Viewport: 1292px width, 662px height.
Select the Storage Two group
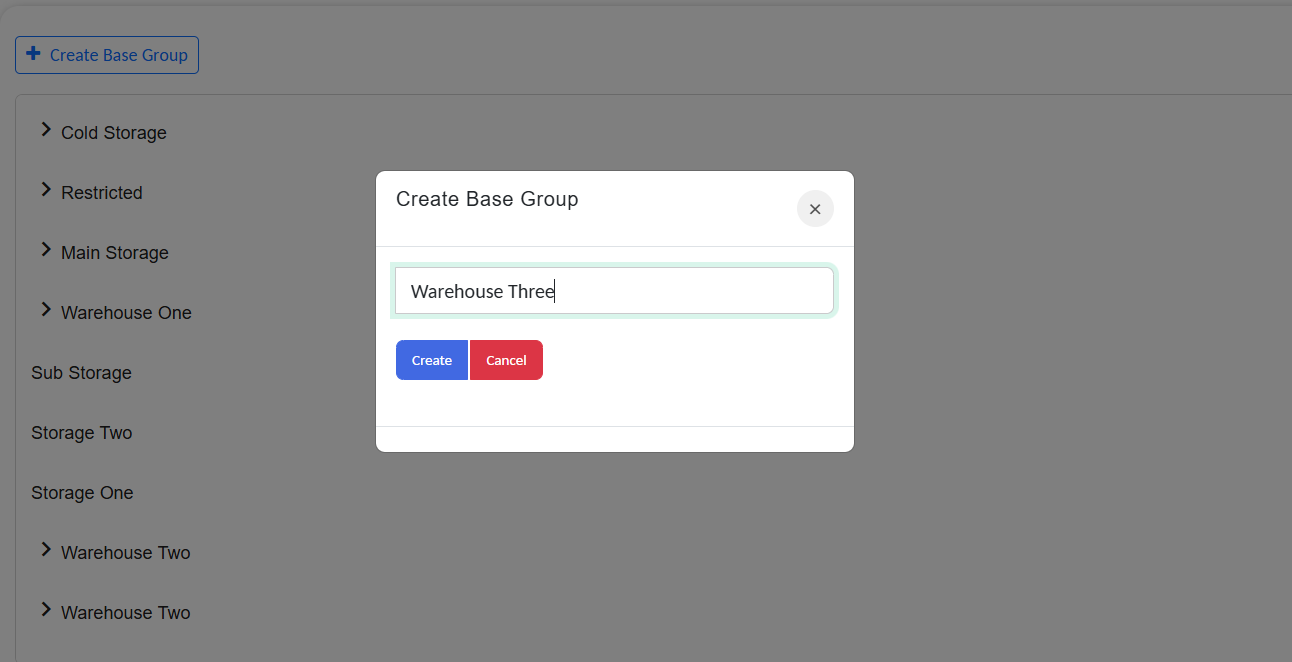pos(81,433)
